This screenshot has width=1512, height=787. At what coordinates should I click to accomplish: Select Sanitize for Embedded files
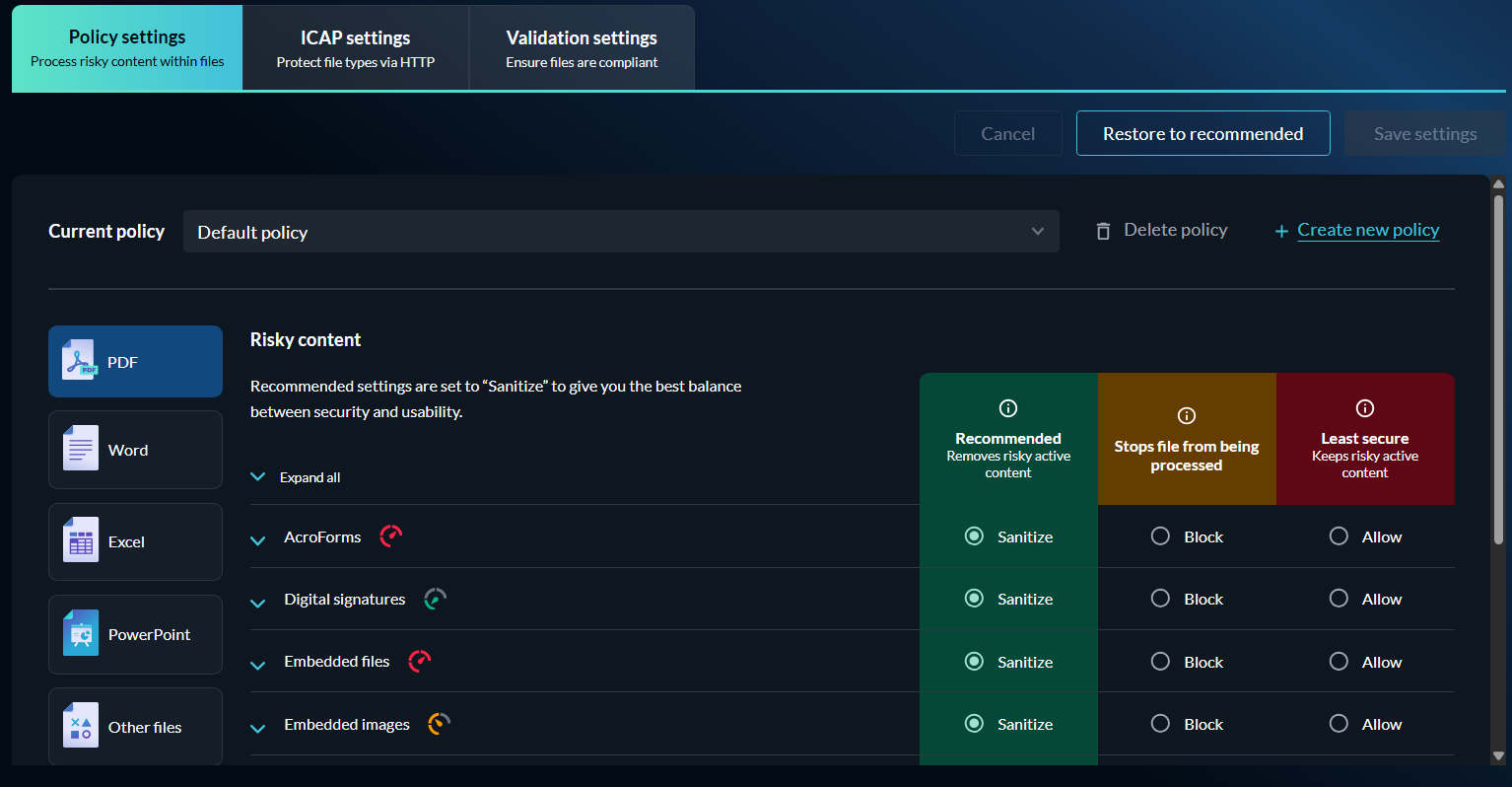[974, 662]
